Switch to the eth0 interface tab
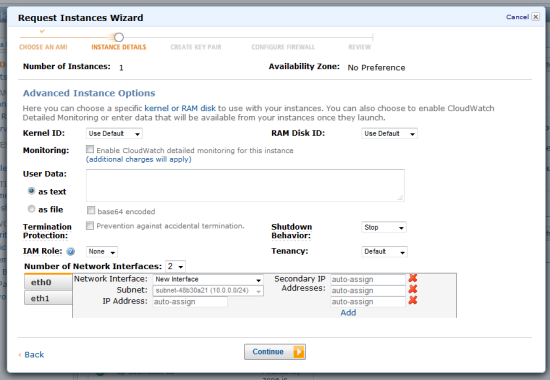This screenshot has width=550, height=380. [x=48, y=282]
